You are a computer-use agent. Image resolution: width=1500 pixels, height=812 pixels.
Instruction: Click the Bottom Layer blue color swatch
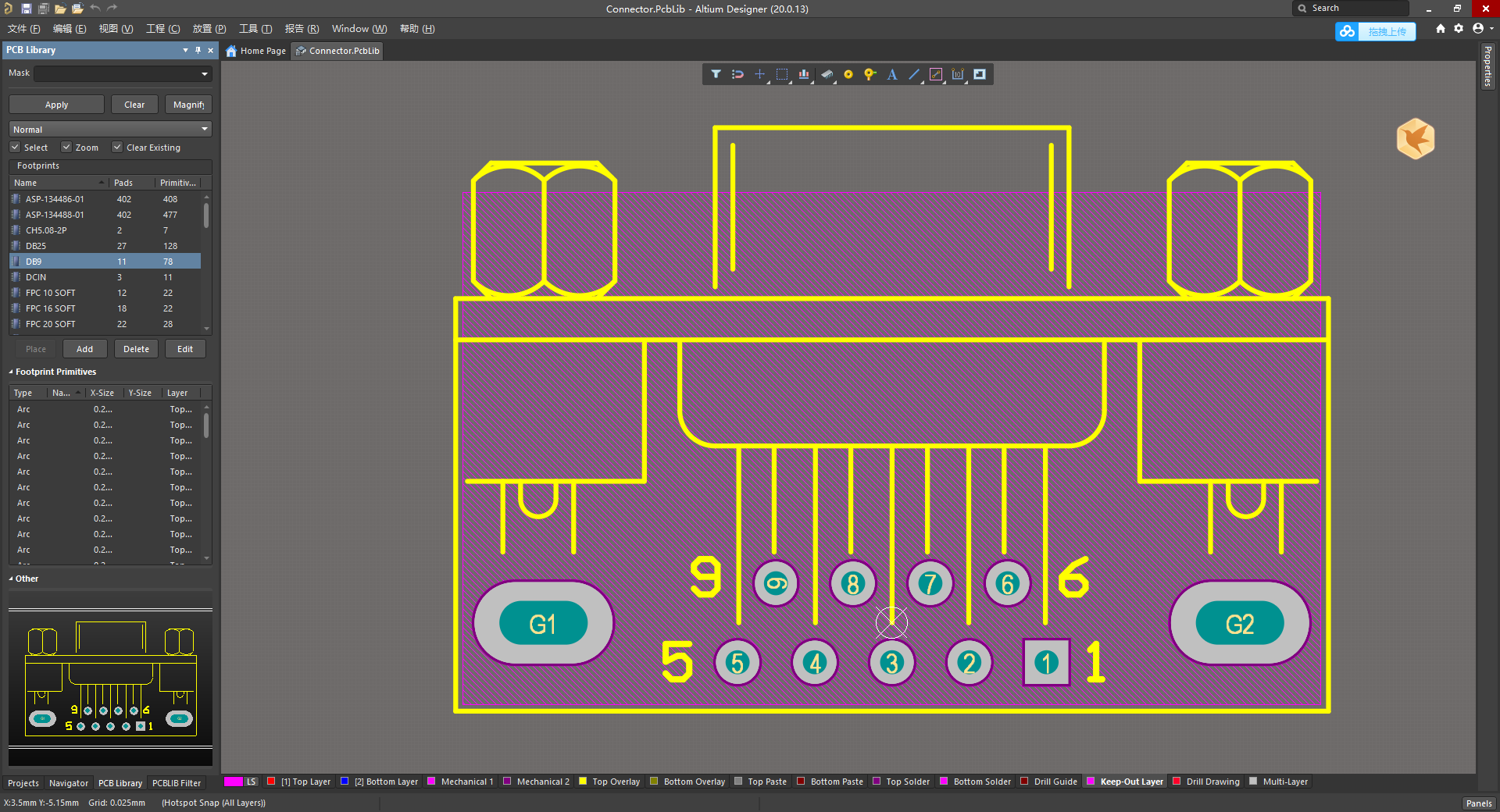345,781
